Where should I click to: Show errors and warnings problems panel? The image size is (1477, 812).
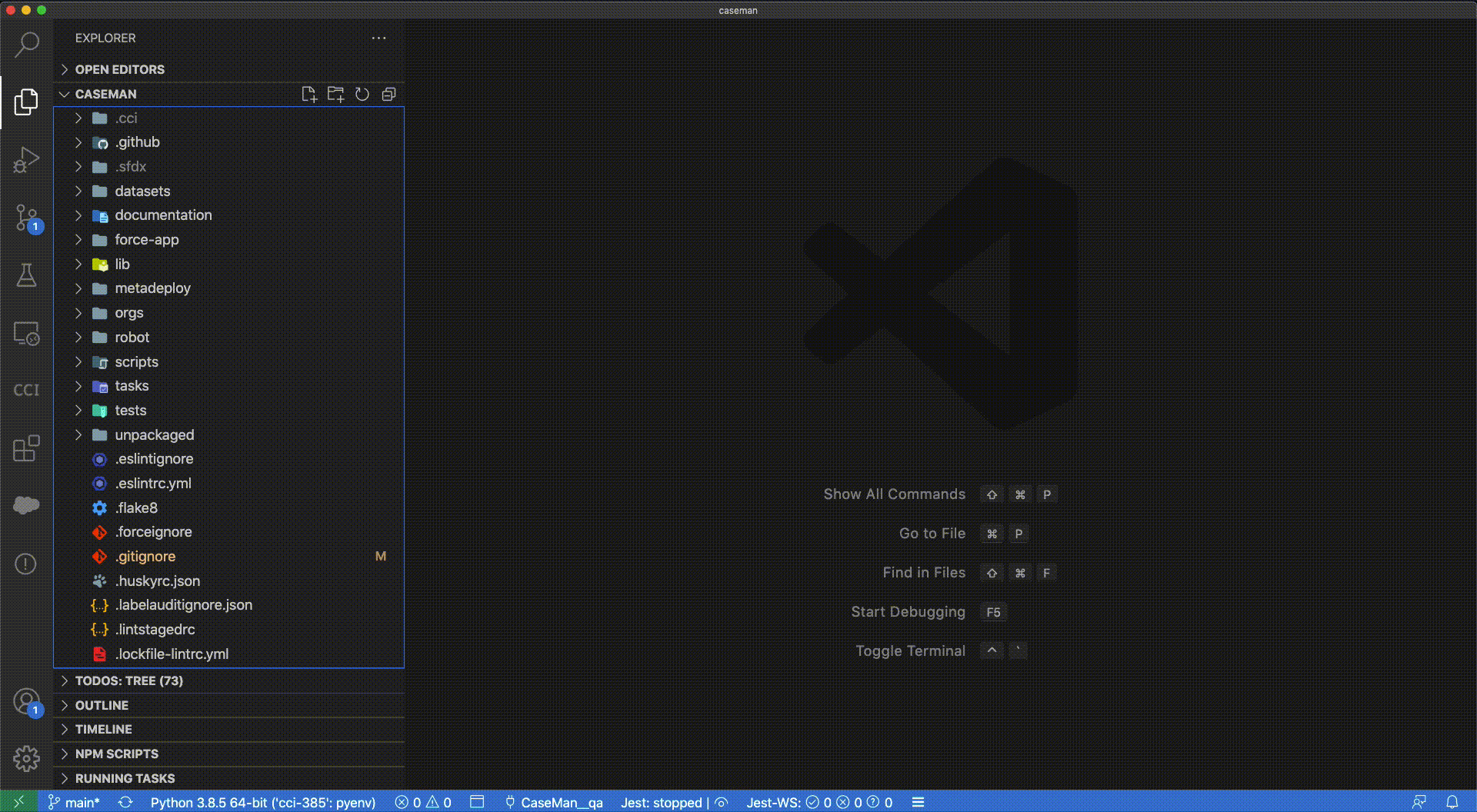(x=423, y=802)
